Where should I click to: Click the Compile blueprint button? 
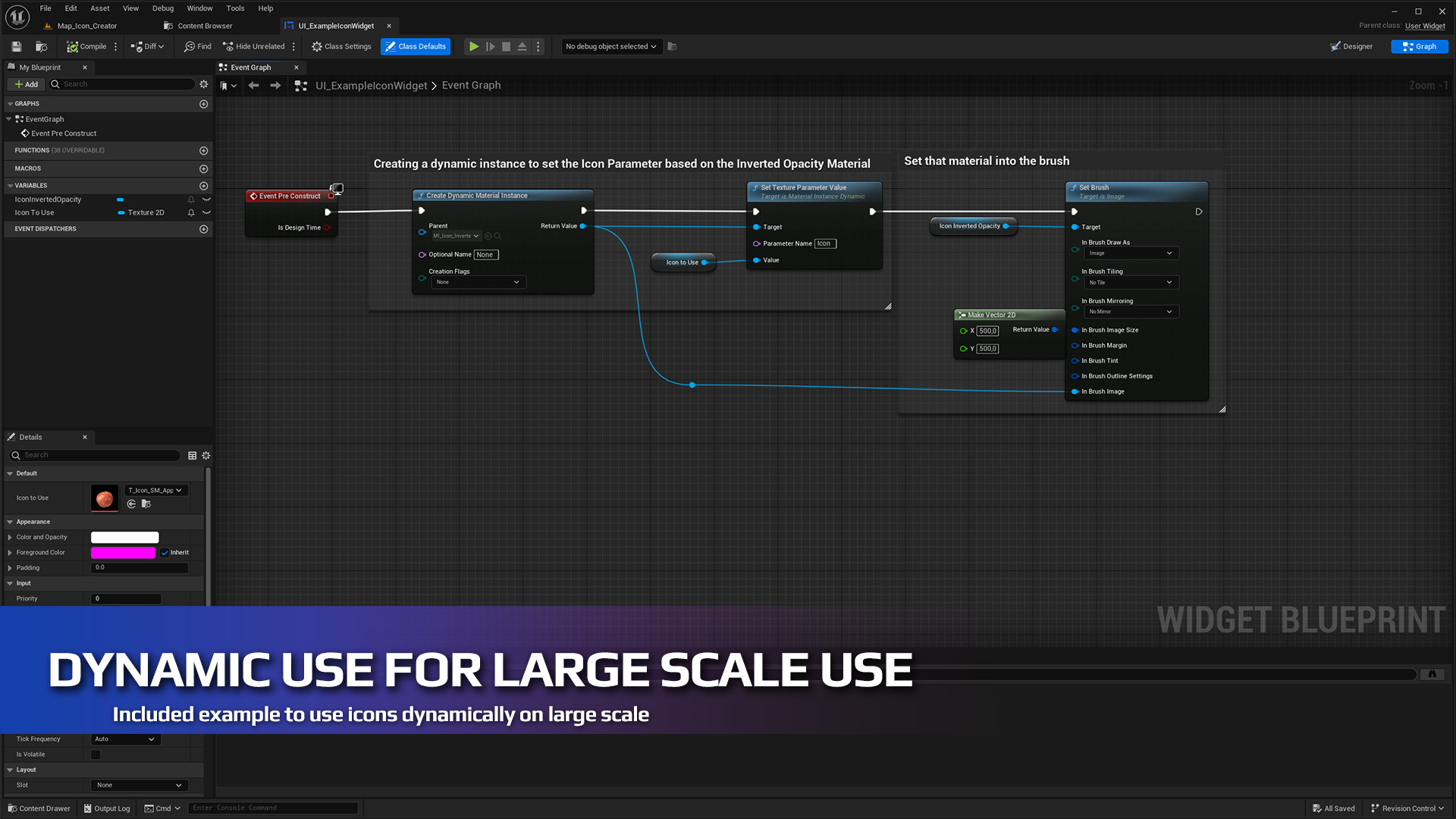86,46
